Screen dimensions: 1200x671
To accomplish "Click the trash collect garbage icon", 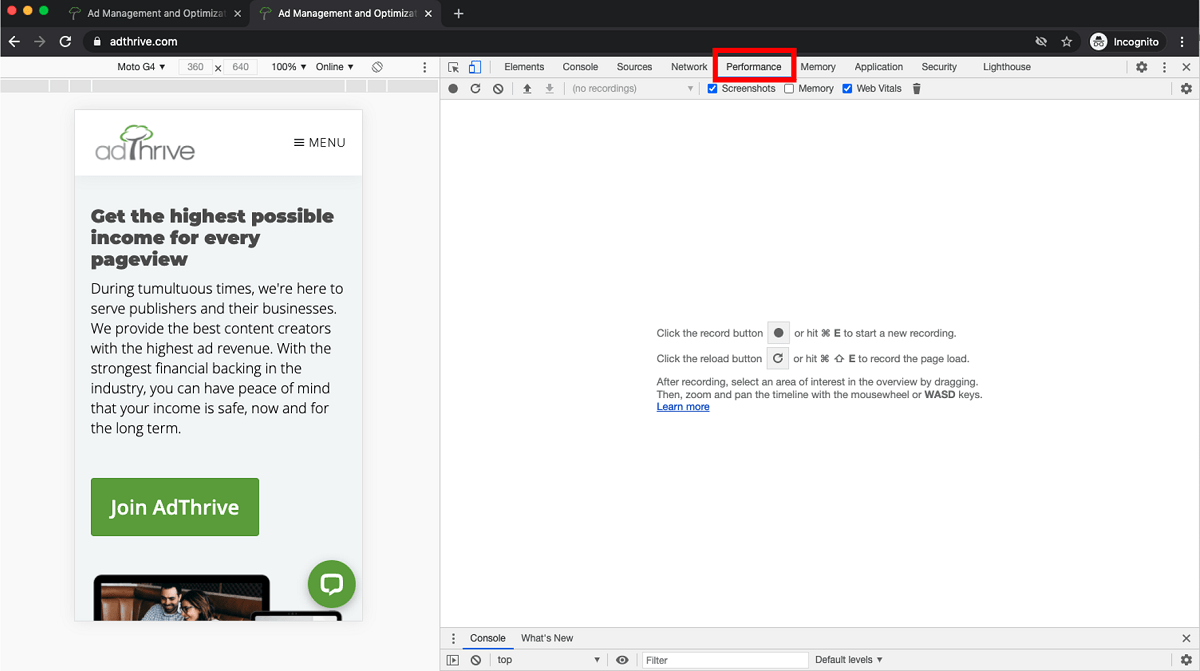I will tap(917, 89).
